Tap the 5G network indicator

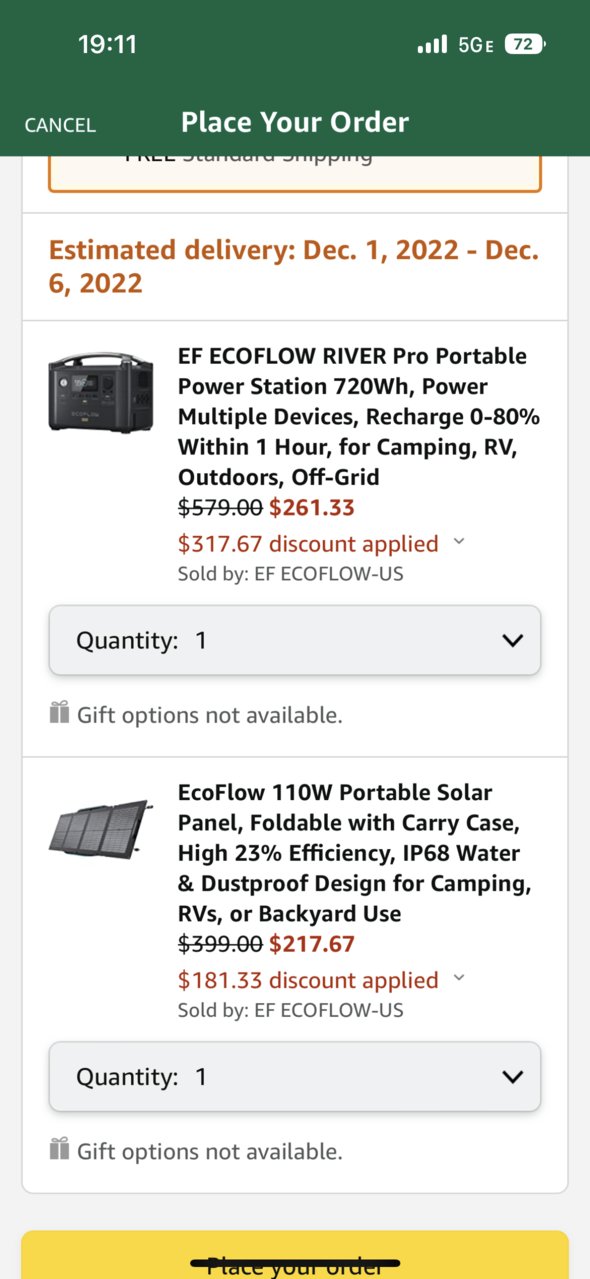(x=475, y=45)
